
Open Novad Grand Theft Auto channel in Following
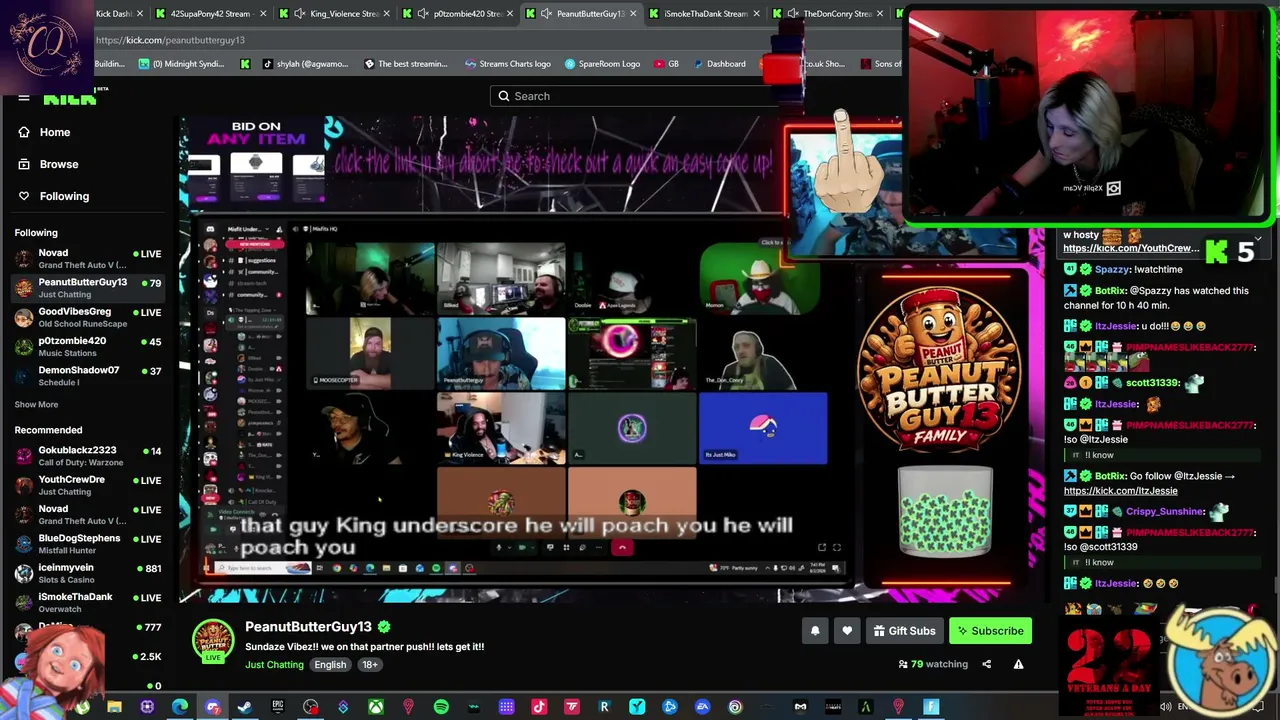tap(88, 259)
